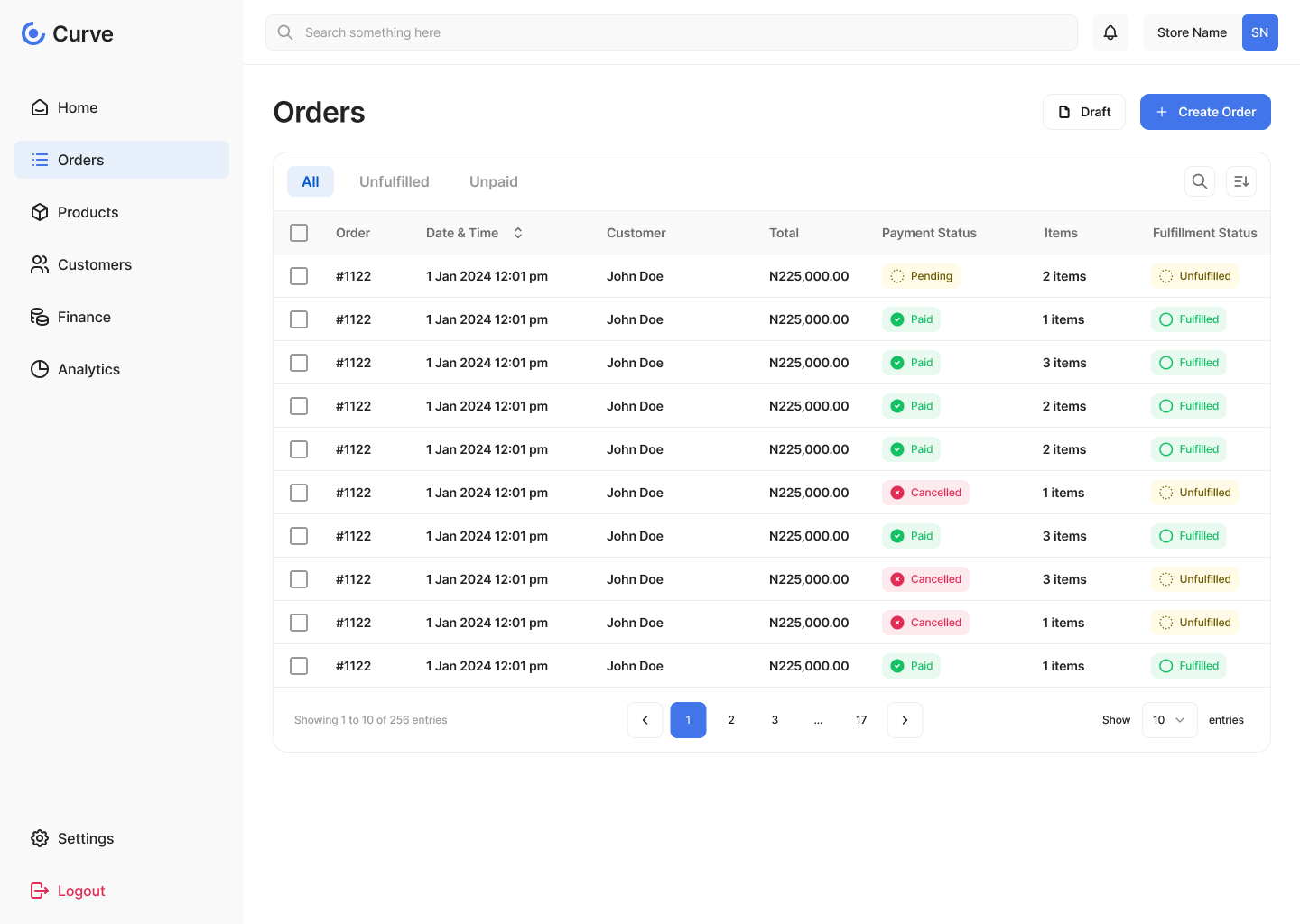The height and width of the screenshot is (924, 1300).
Task: Click the pagination ellipsis
Action: [x=818, y=720]
